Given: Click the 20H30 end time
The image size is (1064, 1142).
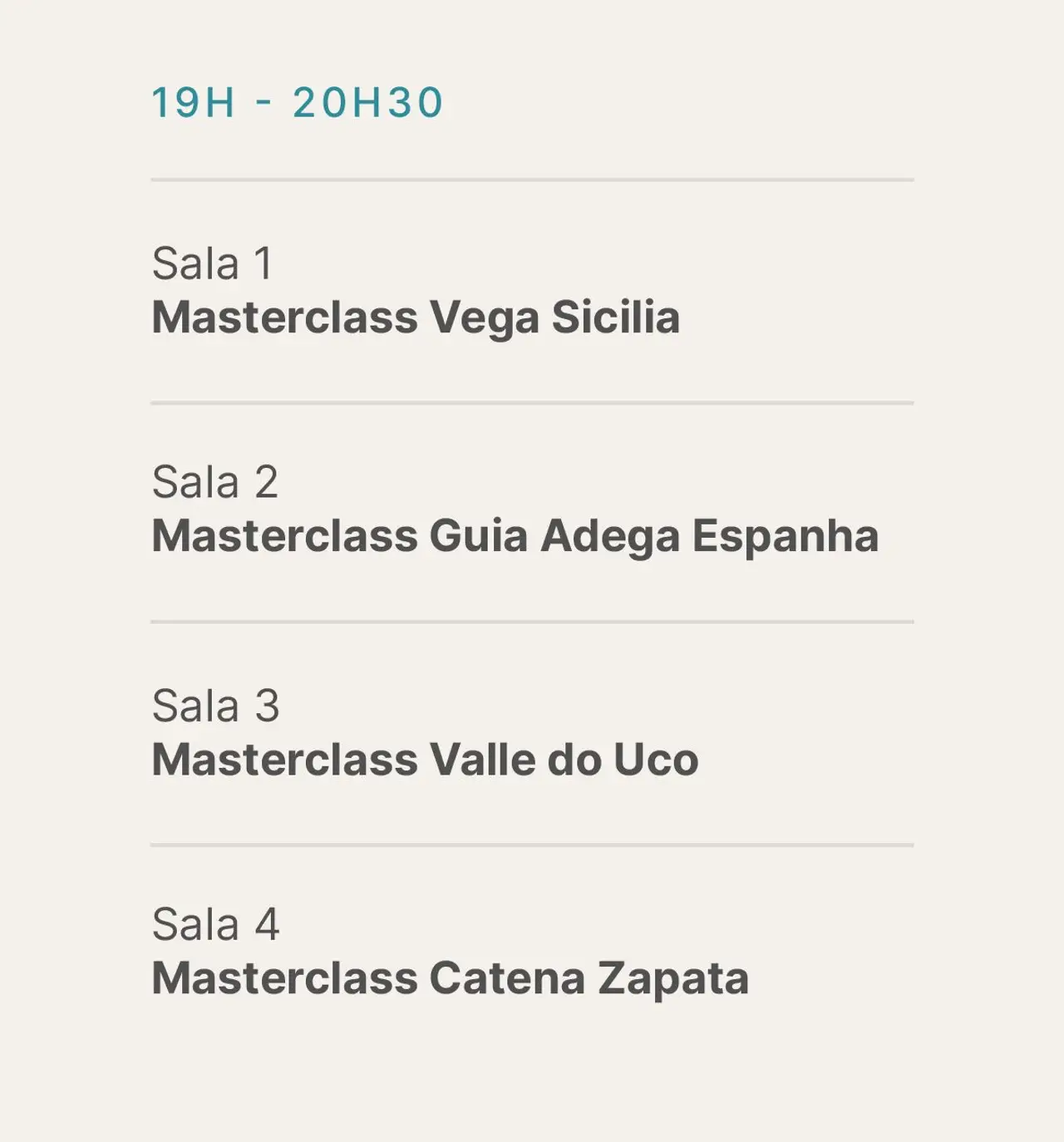Looking at the screenshot, I should click(367, 103).
